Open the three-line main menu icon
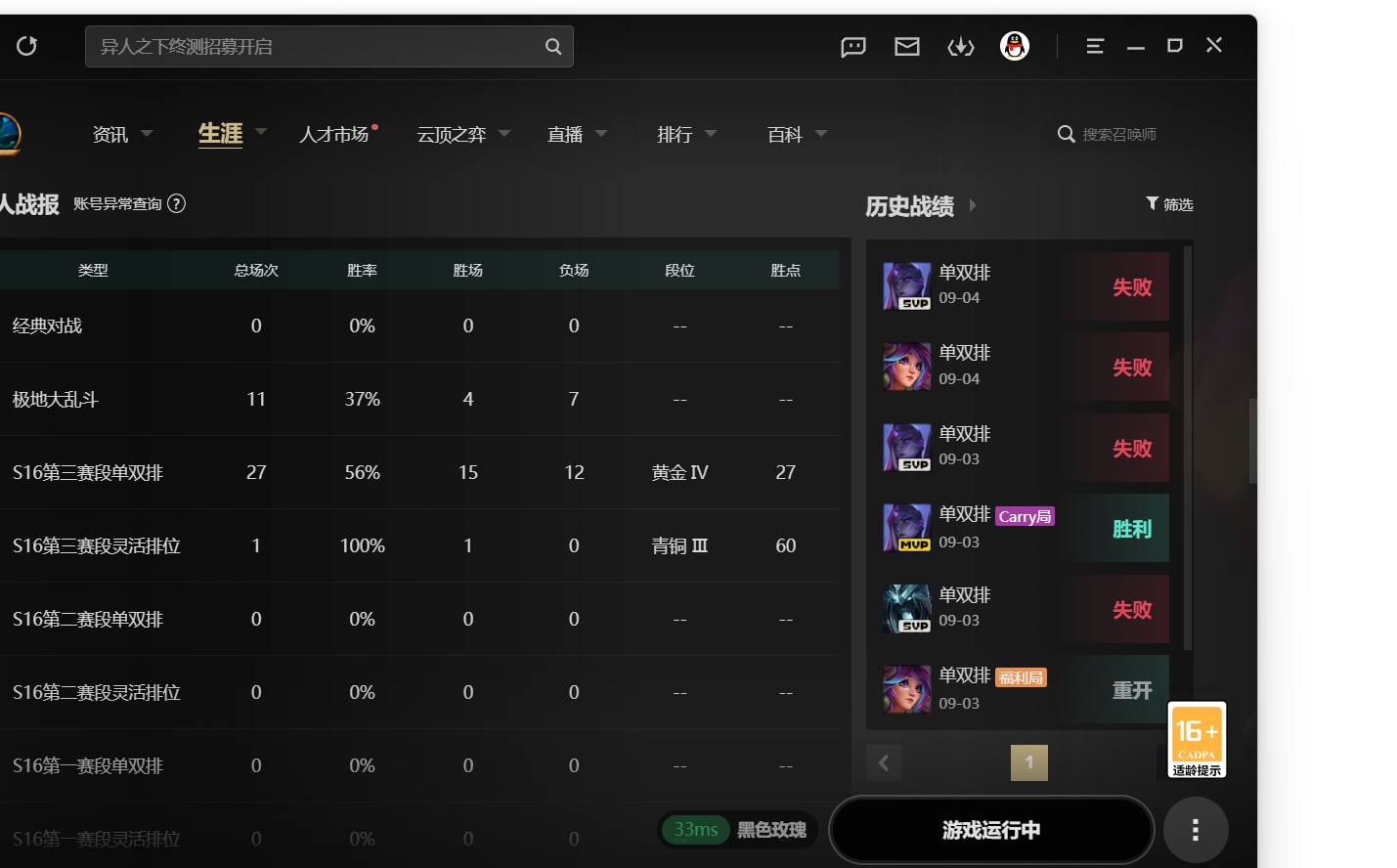The width and height of the screenshot is (1397, 868). click(x=1095, y=46)
